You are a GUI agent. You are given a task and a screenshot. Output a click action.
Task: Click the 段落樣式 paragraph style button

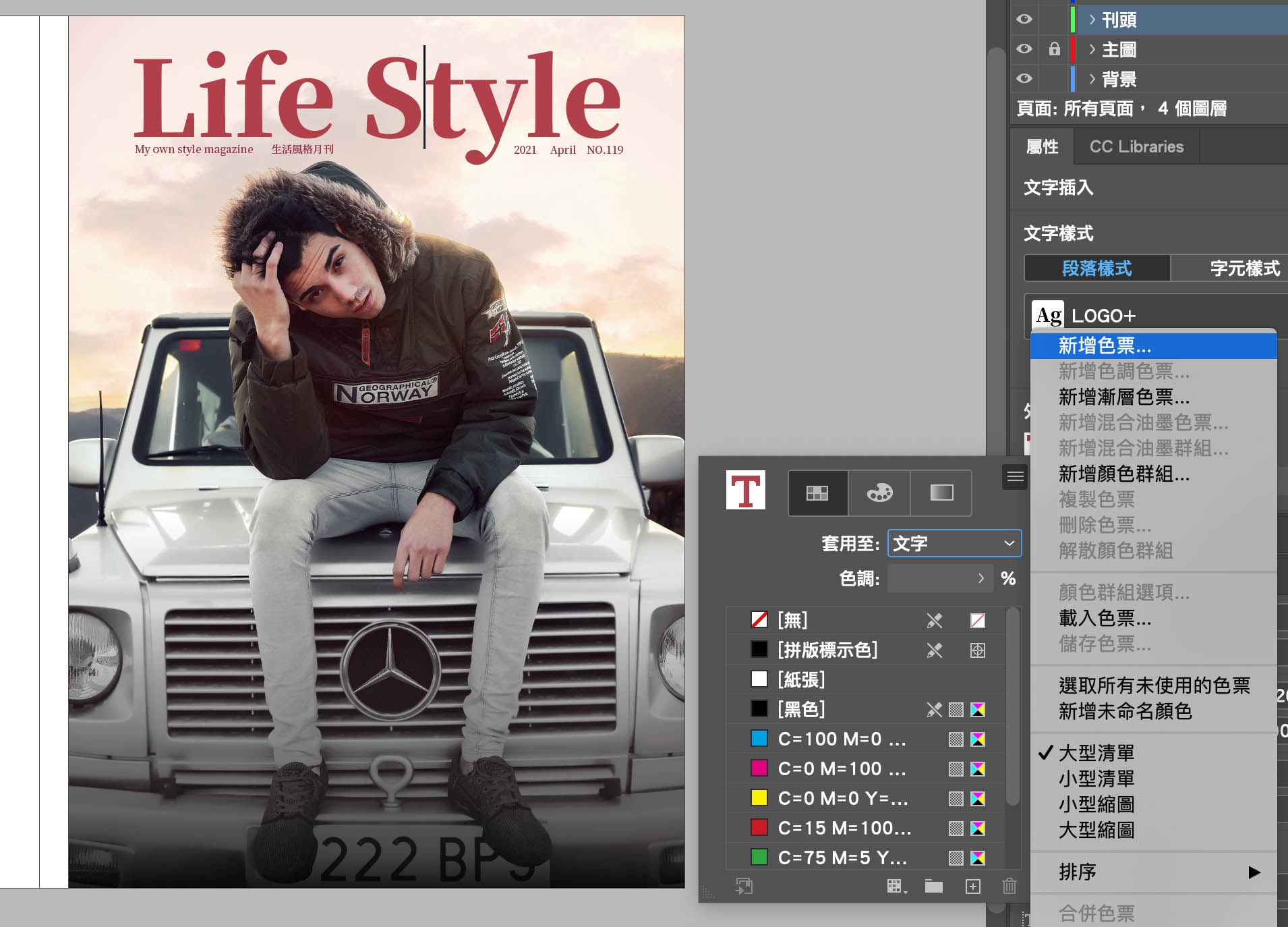1096,268
